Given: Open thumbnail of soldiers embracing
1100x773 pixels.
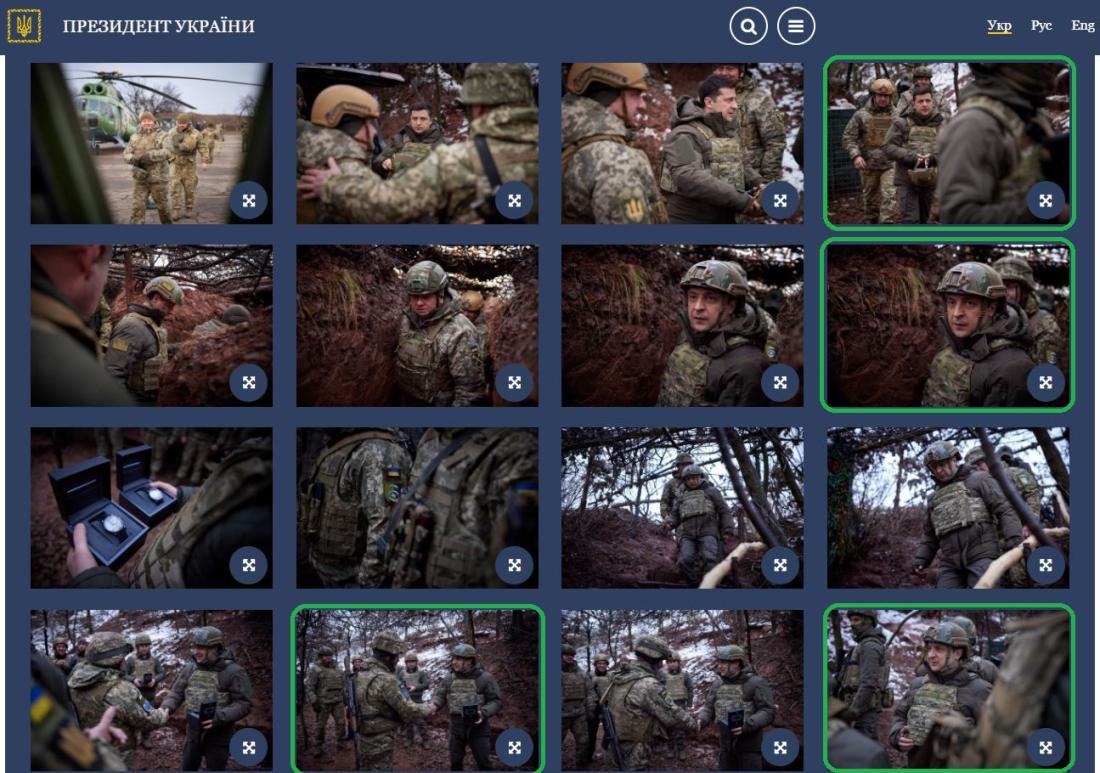Looking at the screenshot, I should [x=417, y=144].
